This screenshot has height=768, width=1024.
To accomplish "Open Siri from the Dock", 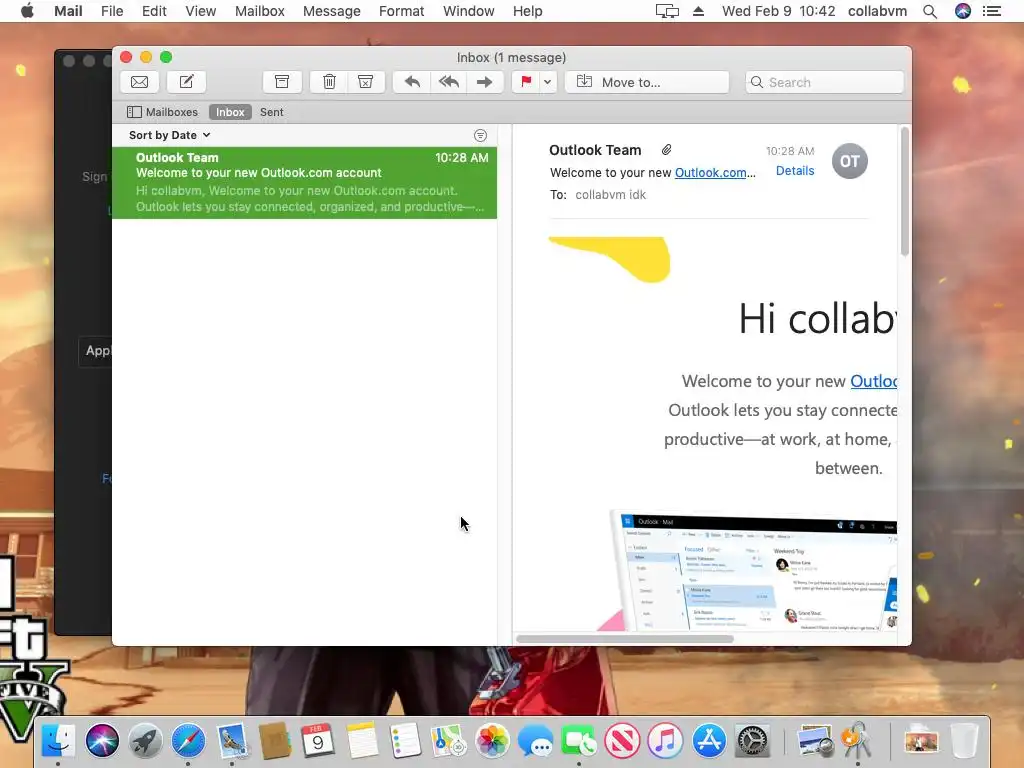I will pyautogui.click(x=102, y=741).
